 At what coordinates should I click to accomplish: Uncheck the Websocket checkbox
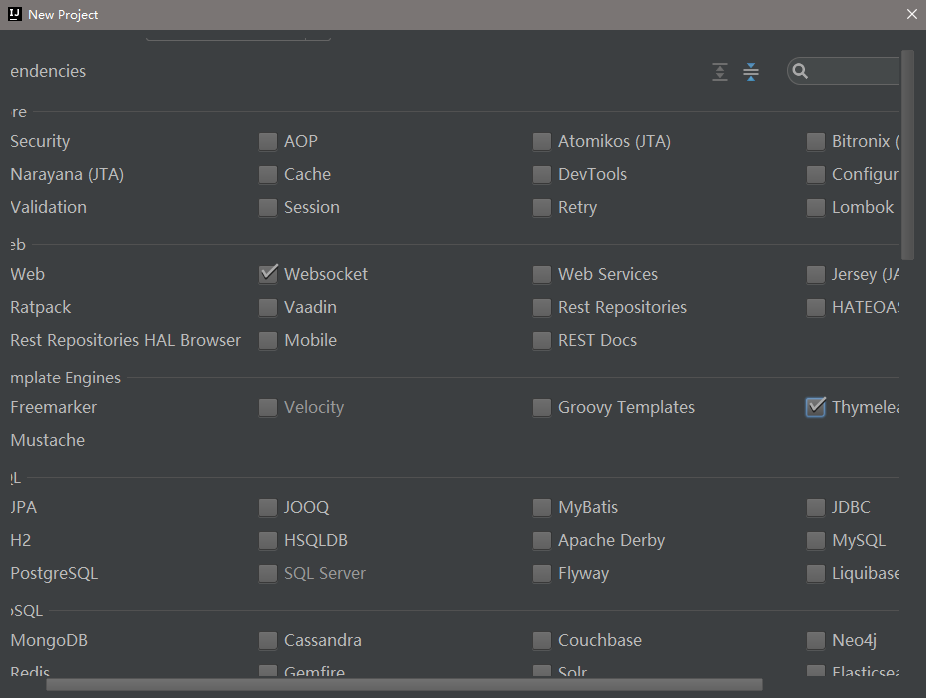268,275
